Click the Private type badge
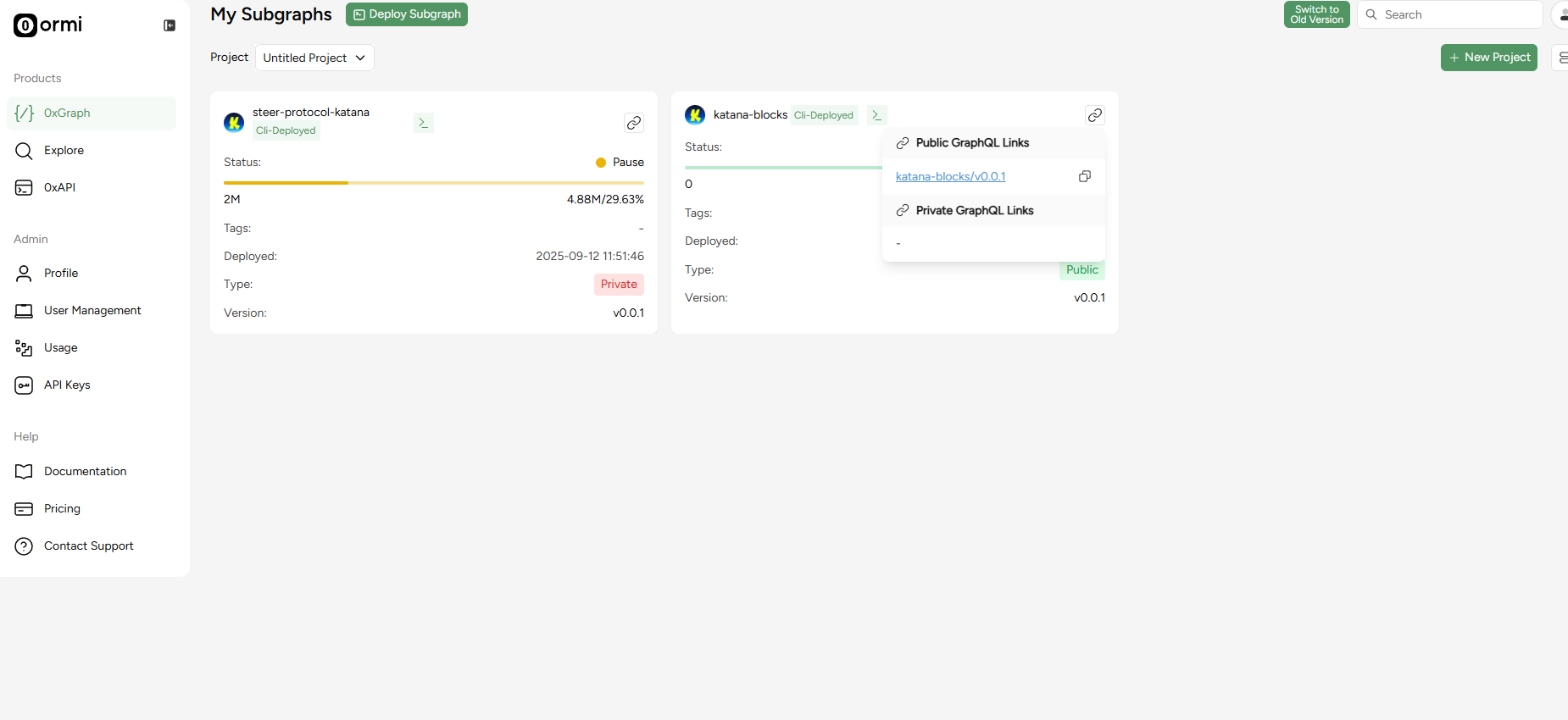Viewport: 1568px width, 720px height. pyautogui.click(x=619, y=284)
